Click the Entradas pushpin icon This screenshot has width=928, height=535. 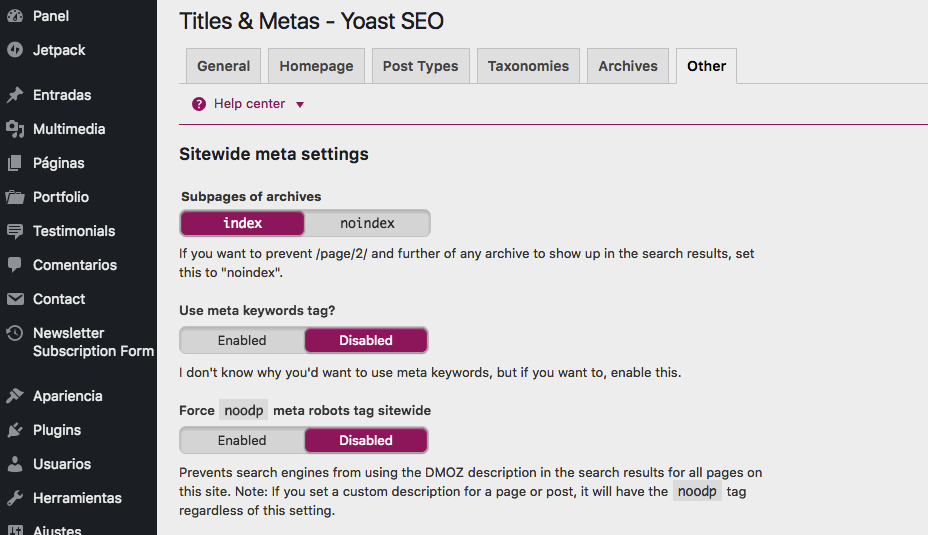(15, 95)
